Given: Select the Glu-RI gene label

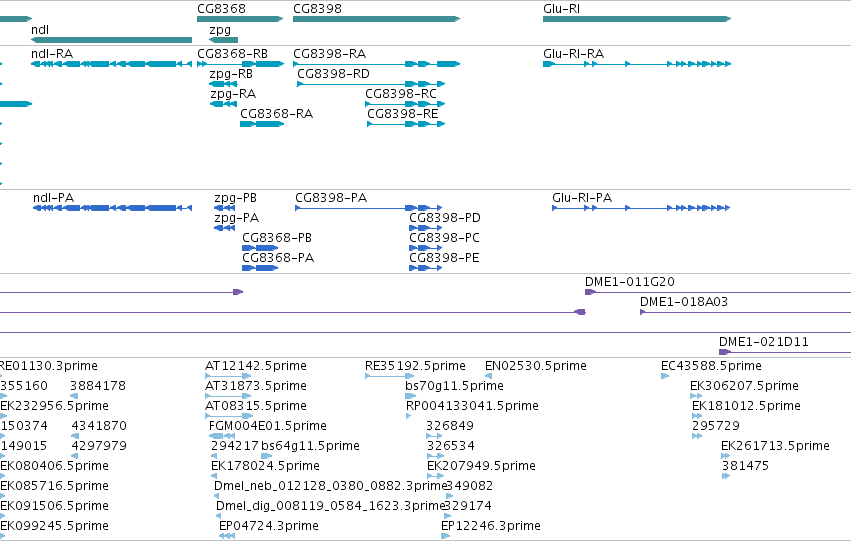Looking at the screenshot, I should click(561, 9).
